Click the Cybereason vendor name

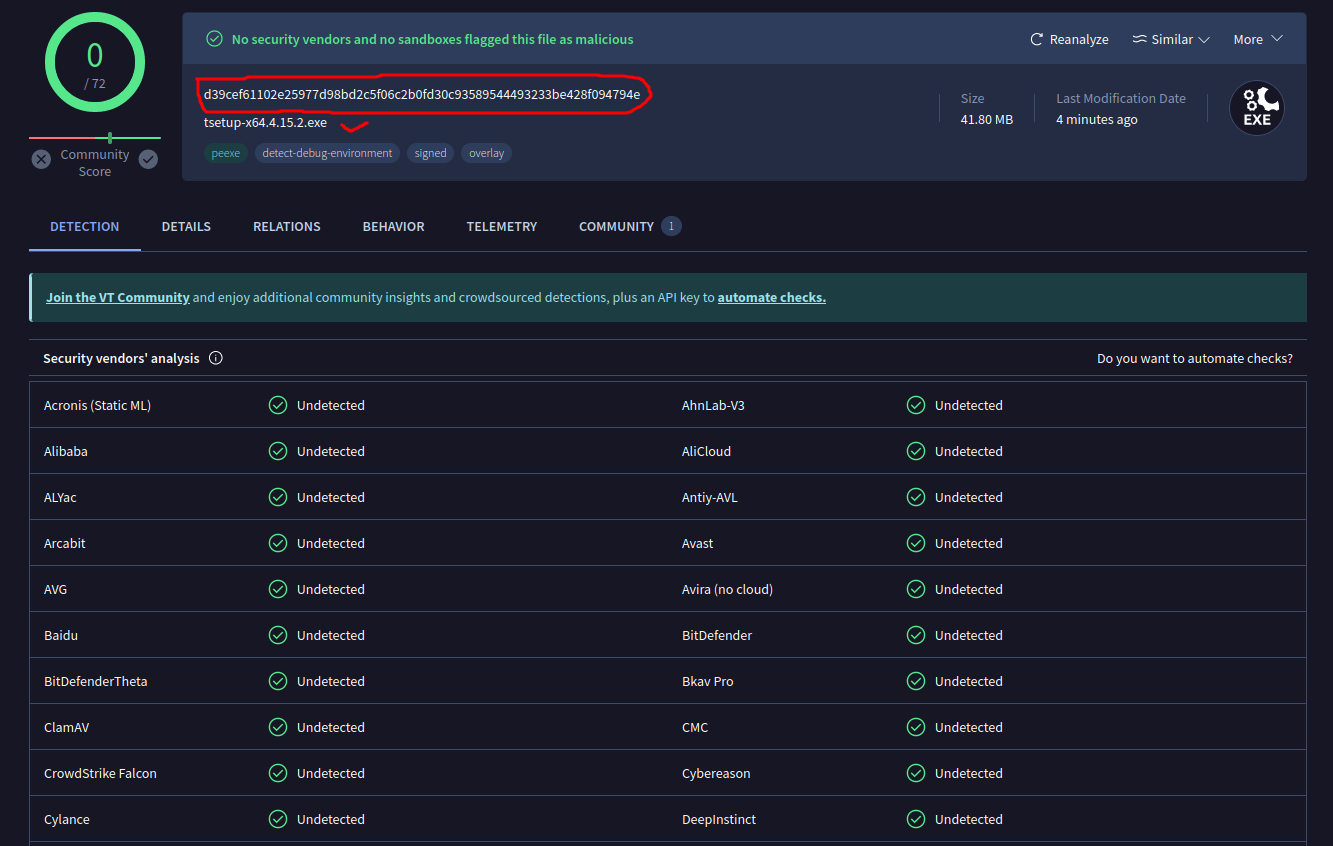[x=716, y=773]
